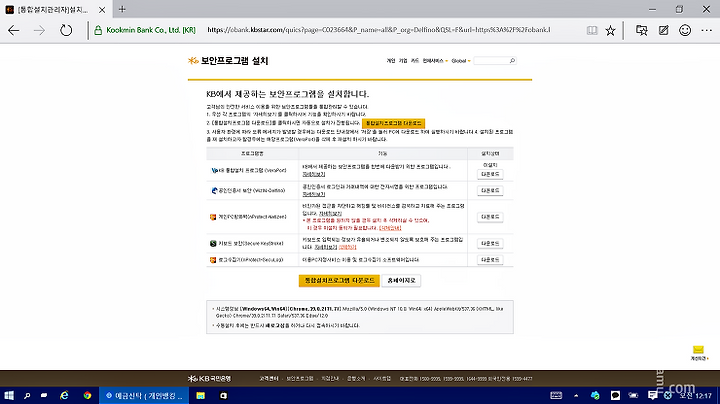Expand the 전체서비스 dropdown

point(435,61)
